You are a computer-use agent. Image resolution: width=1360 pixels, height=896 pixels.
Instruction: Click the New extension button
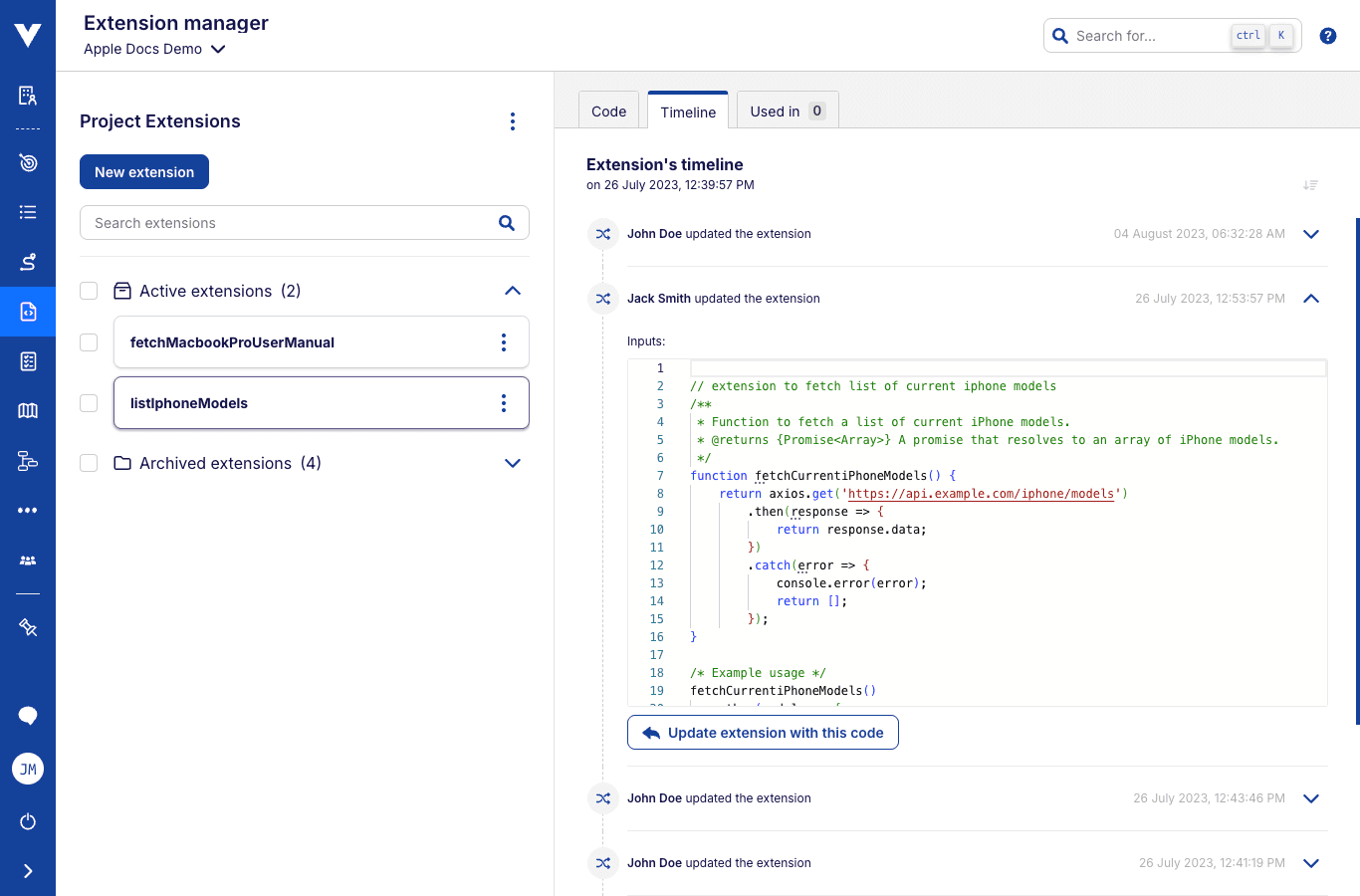[144, 172]
